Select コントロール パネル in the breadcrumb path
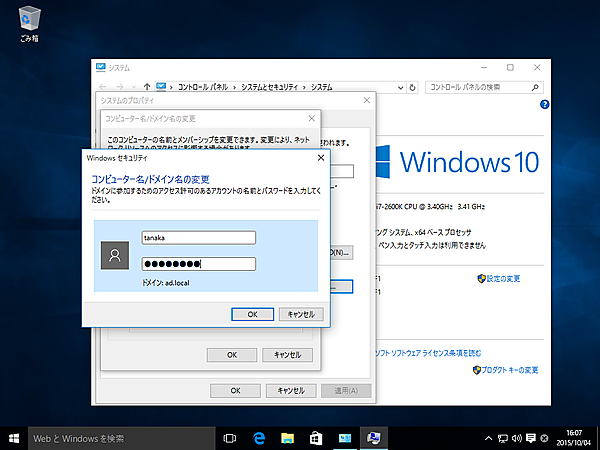 pyautogui.click(x=203, y=87)
